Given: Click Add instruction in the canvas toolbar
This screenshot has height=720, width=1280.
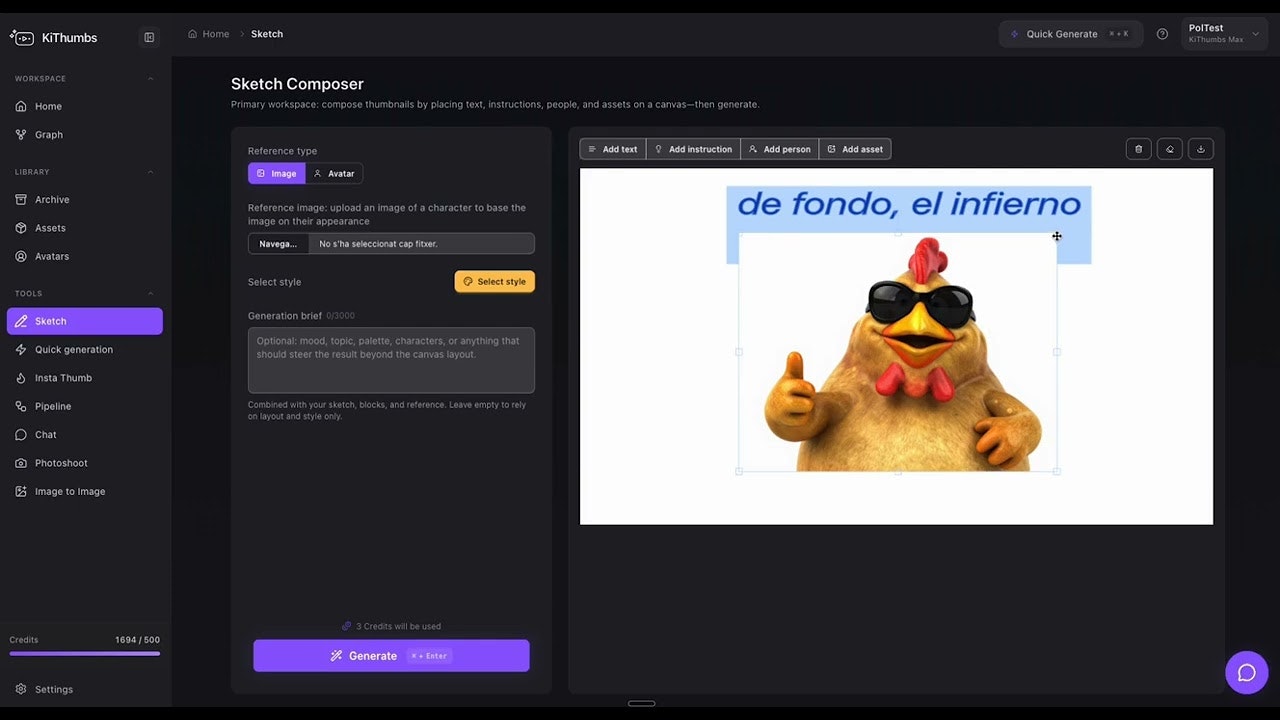Looking at the screenshot, I should pos(693,149).
